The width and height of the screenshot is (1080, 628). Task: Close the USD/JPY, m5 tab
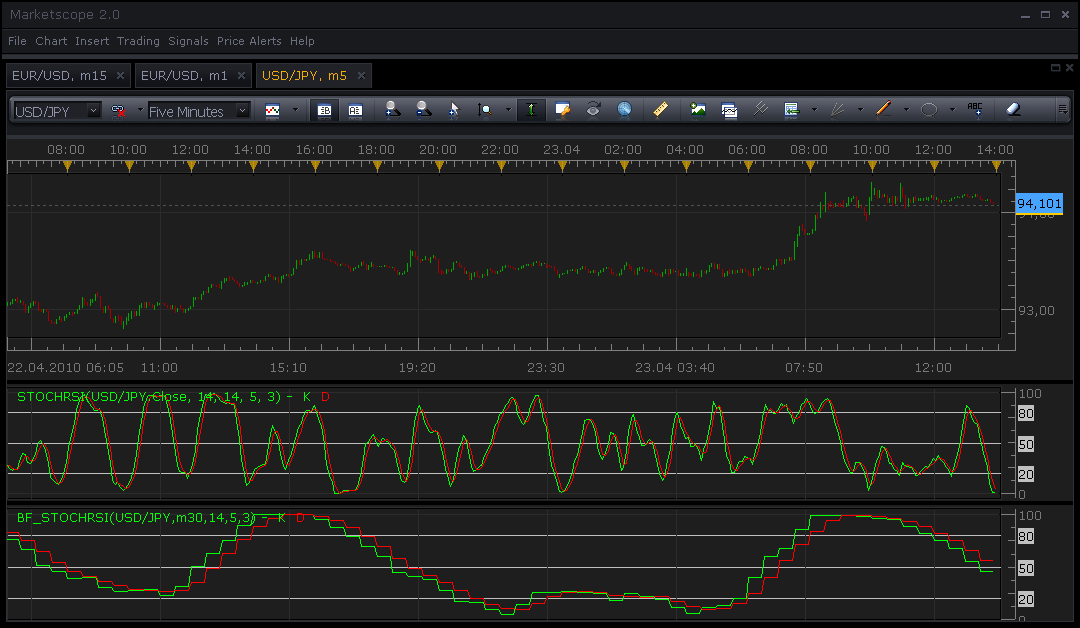(361, 76)
